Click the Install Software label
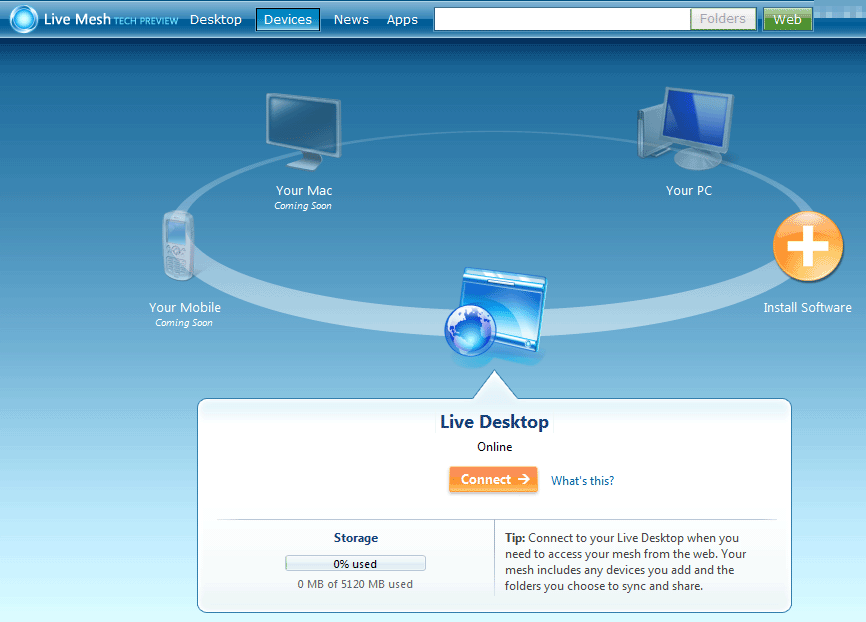Image resolution: width=866 pixels, height=622 pixels. pyautogui.click(x=807, y=308)
